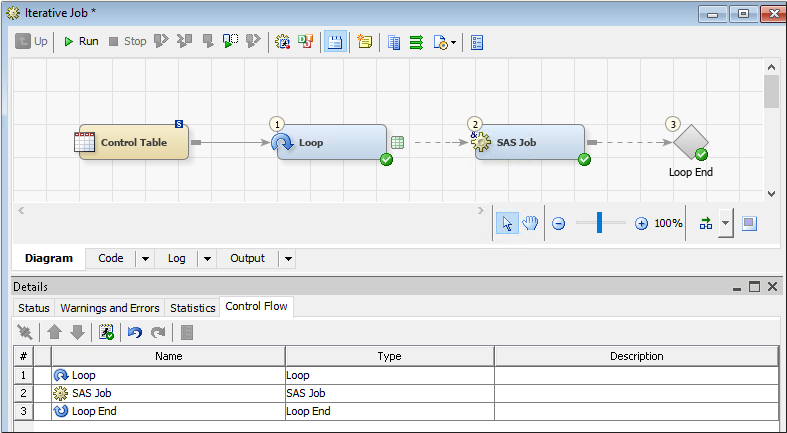Select the SAS Job node in diagram
Screen dimensions: 787x433
pyautogui.click(x=528, y=142)
